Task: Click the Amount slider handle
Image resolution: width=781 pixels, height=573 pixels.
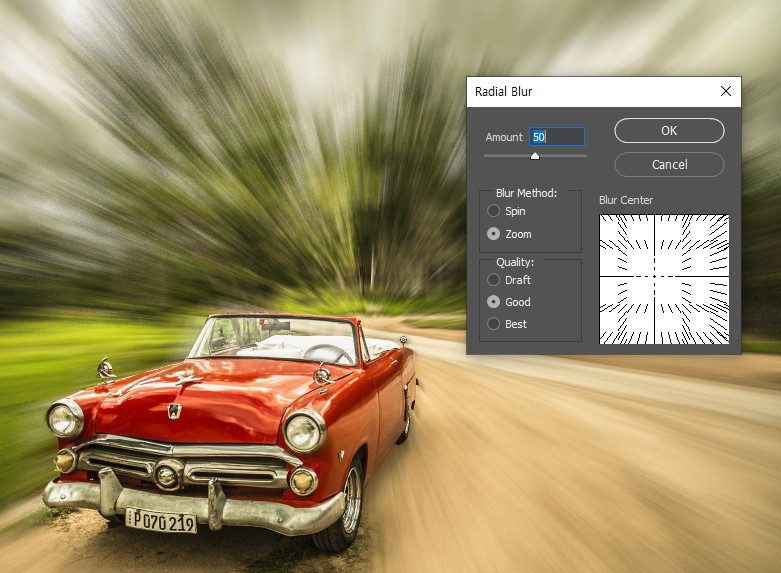Action: pyautogui.click(x=535, y=156)
